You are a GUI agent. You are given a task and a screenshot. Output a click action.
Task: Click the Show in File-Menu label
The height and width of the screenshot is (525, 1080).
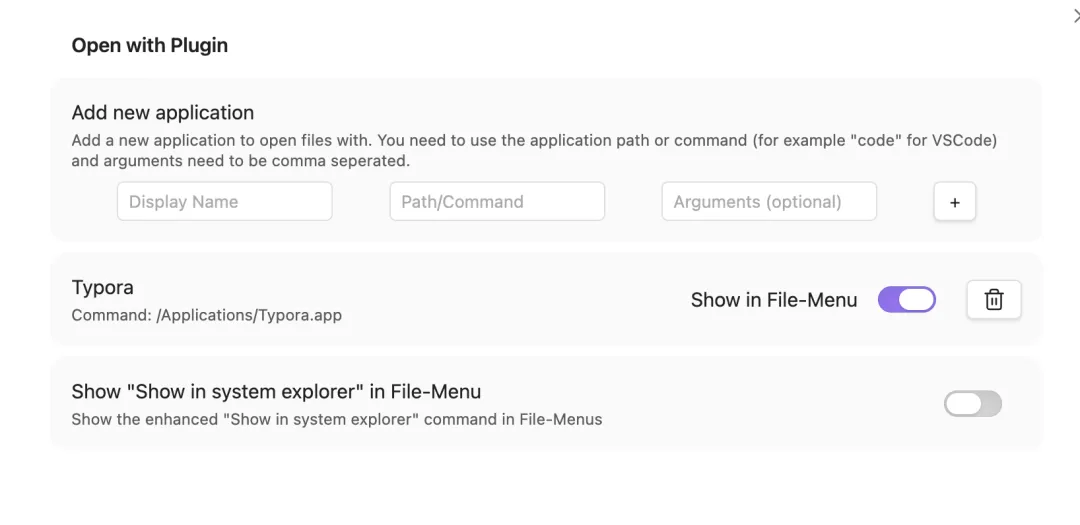(x=774, y=300)
